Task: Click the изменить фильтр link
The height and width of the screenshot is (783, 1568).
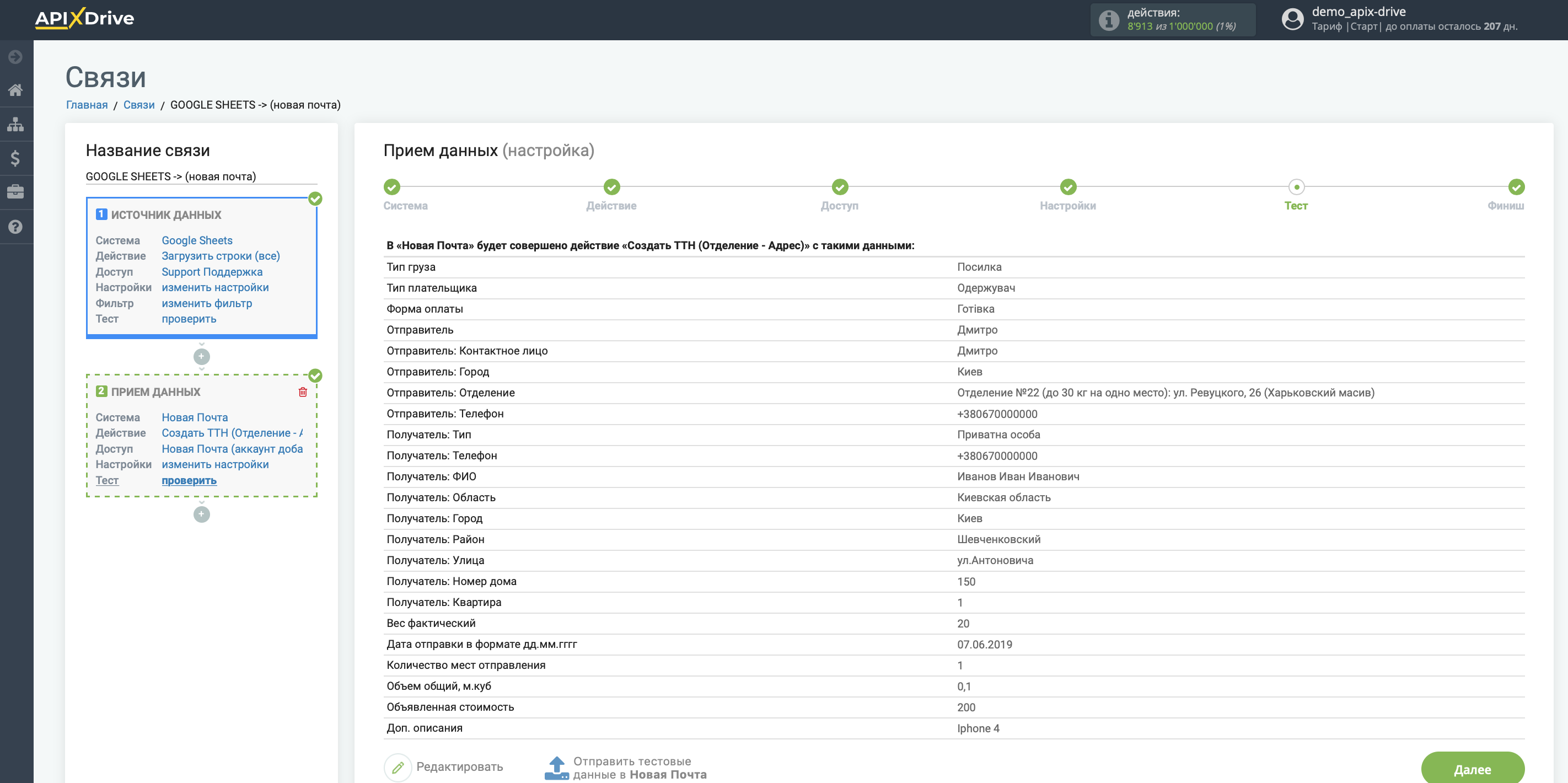Action: click(x=207, y=303)
